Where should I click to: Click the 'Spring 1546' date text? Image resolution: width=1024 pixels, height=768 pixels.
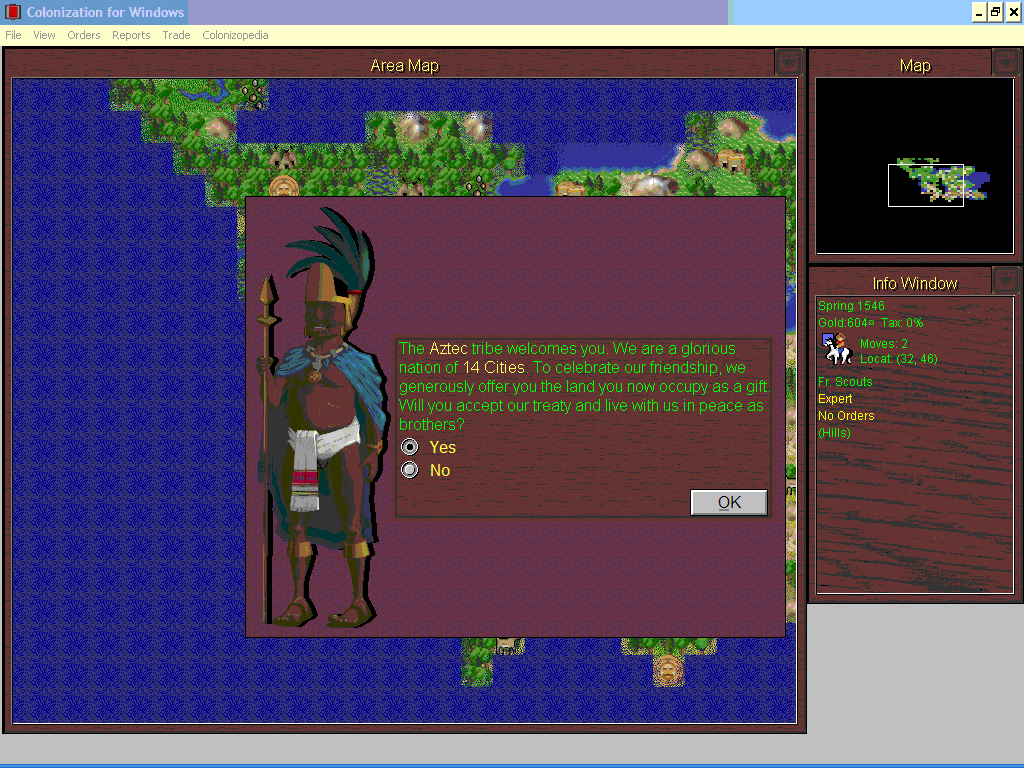851,306
